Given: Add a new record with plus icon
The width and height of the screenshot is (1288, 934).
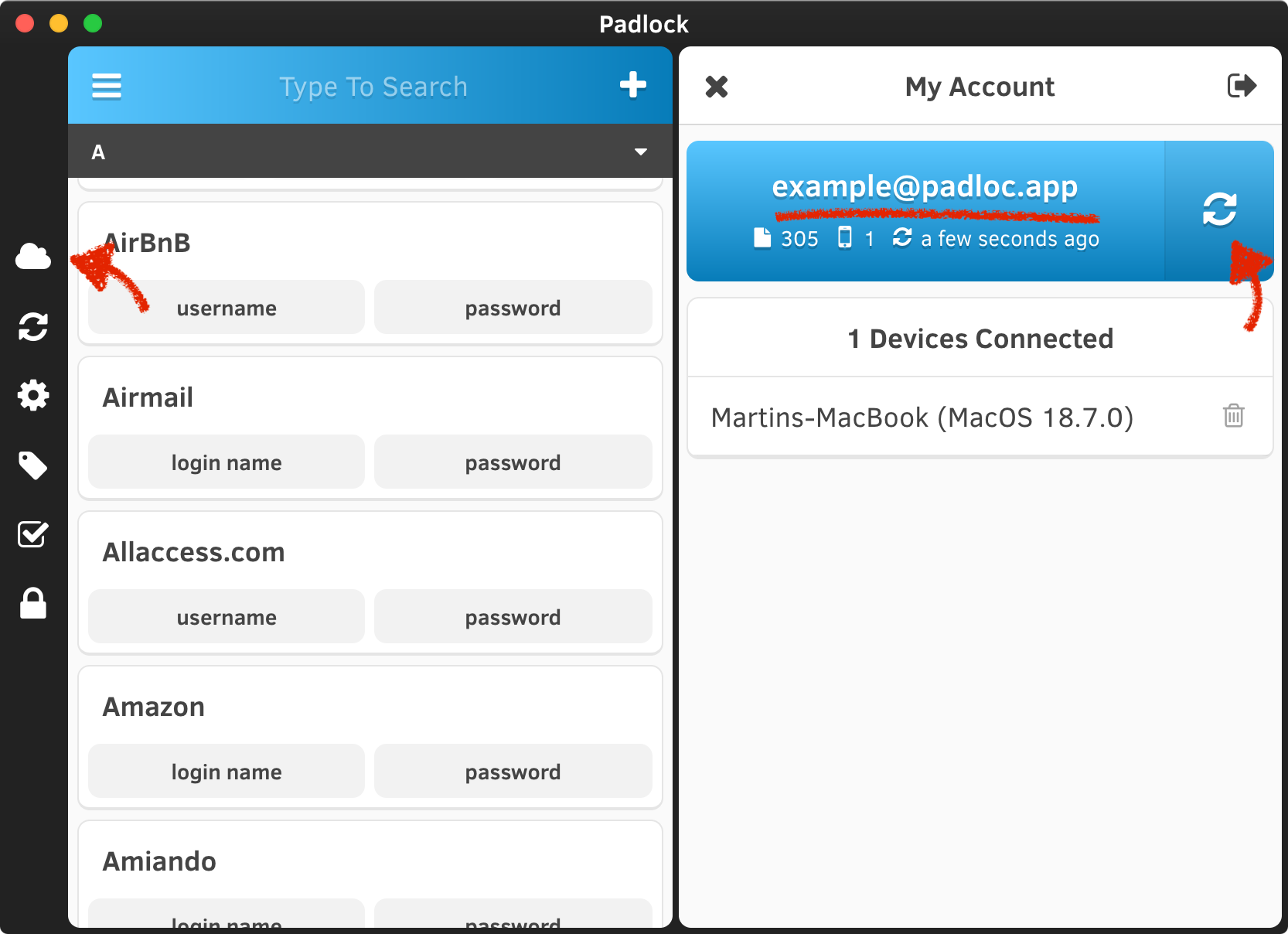Looking at the screenshot, I should [x=632, y=86].
